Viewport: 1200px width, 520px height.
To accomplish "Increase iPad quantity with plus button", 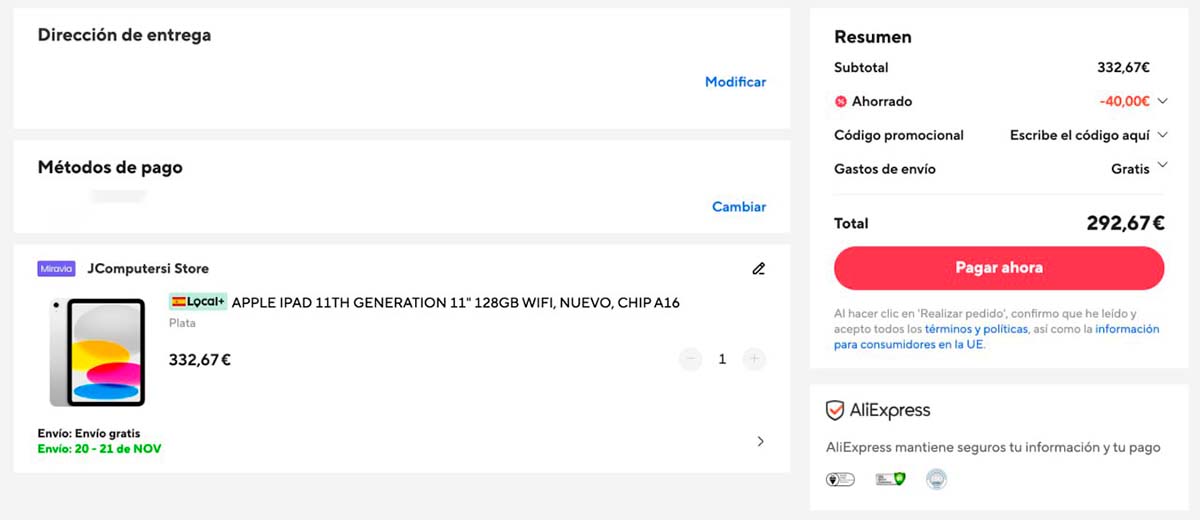I will [754, 359].
